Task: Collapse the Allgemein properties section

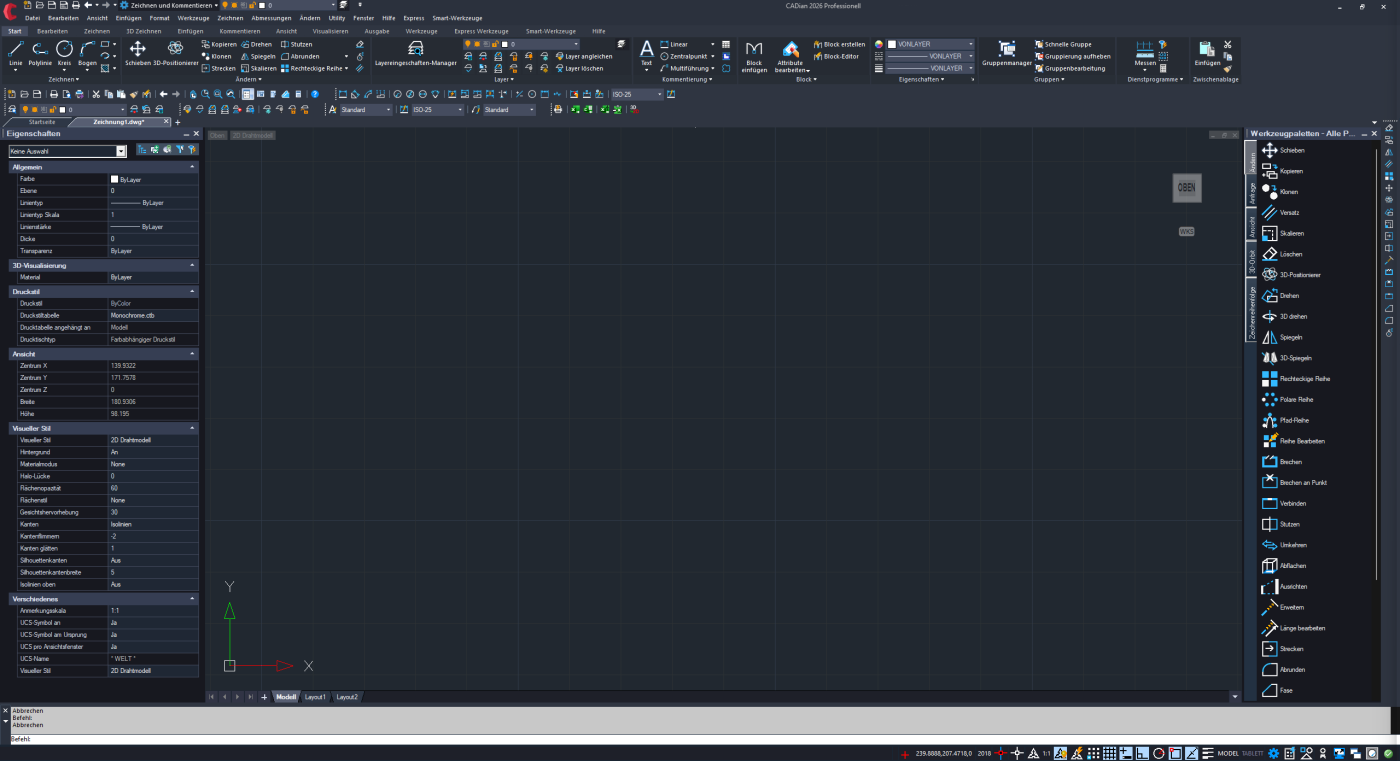Action: click(x=191, y=167)
